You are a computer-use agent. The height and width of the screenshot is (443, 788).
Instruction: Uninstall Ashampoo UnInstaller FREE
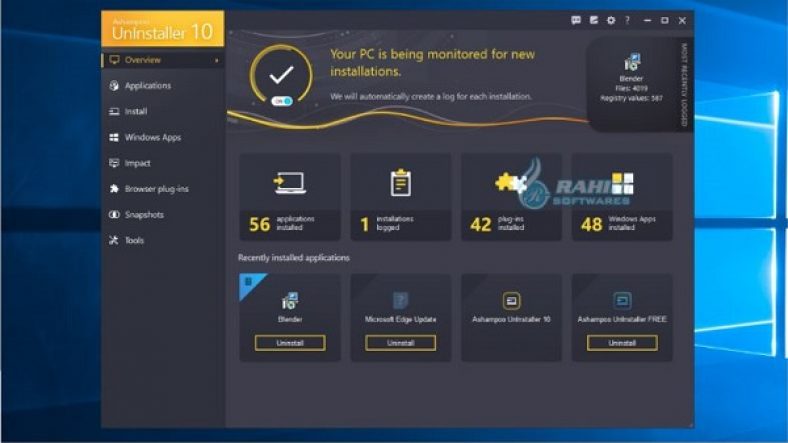[622, 343]
